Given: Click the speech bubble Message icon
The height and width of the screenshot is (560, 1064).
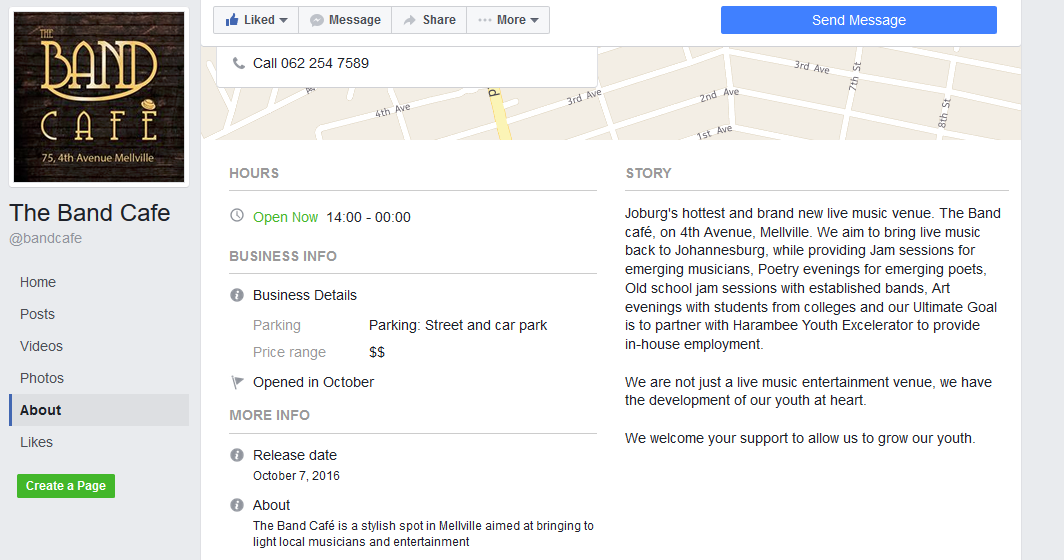Looking at the screenshot, I should [316, 20].
